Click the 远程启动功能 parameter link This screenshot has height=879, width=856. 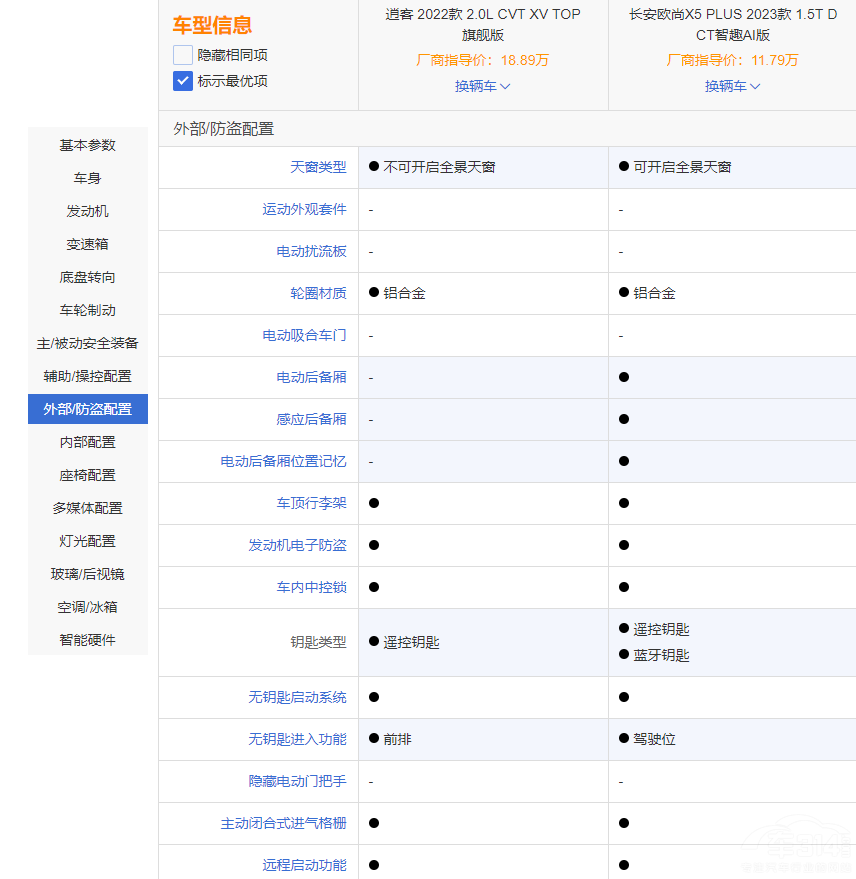click(303, 865)
